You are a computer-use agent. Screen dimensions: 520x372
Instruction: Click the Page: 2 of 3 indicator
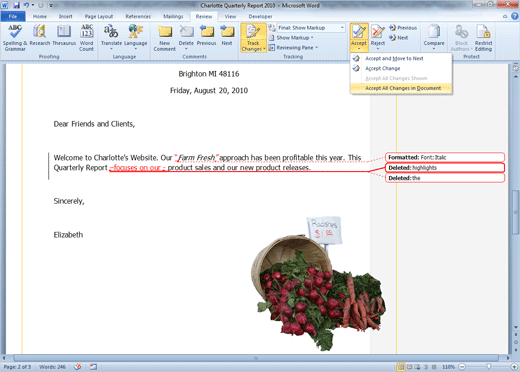pos(17,367)
